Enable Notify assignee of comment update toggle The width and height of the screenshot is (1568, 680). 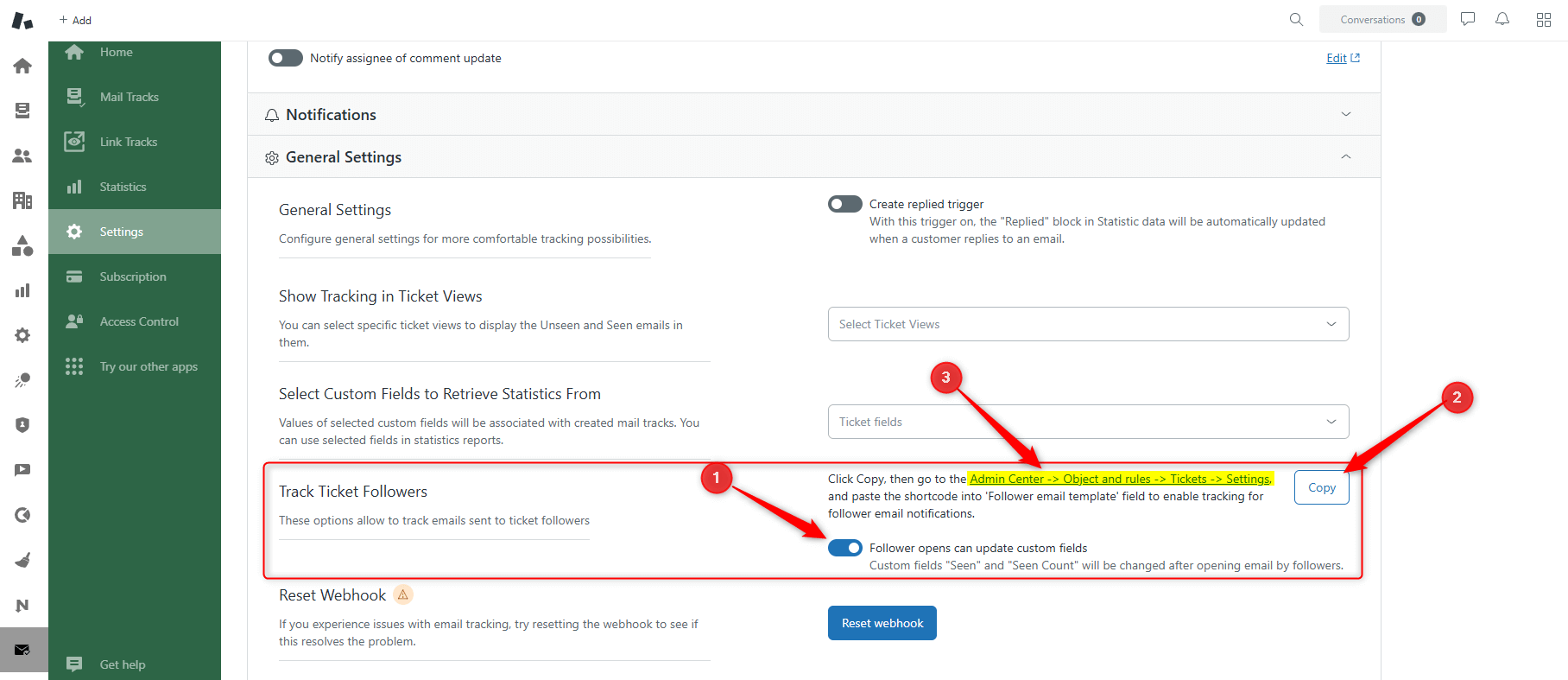click(x=286, y=58)
